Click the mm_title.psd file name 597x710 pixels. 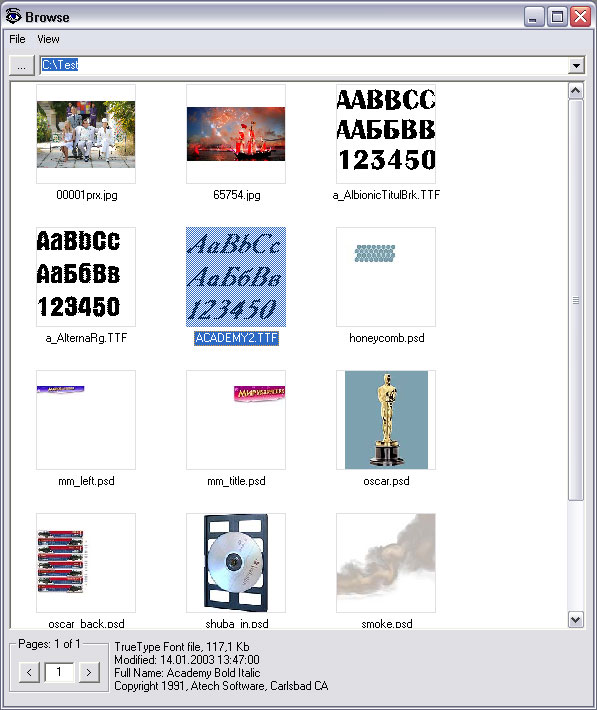coord(236,481)
